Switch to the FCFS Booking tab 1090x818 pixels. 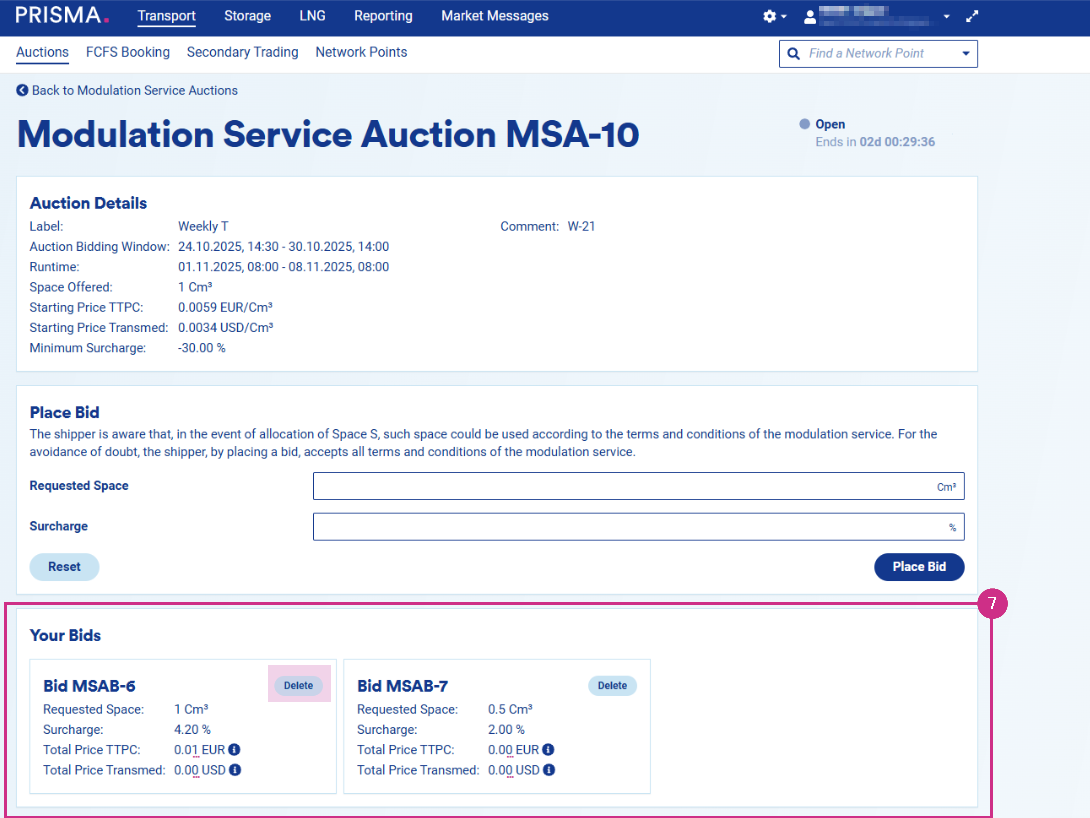point(128,52)
